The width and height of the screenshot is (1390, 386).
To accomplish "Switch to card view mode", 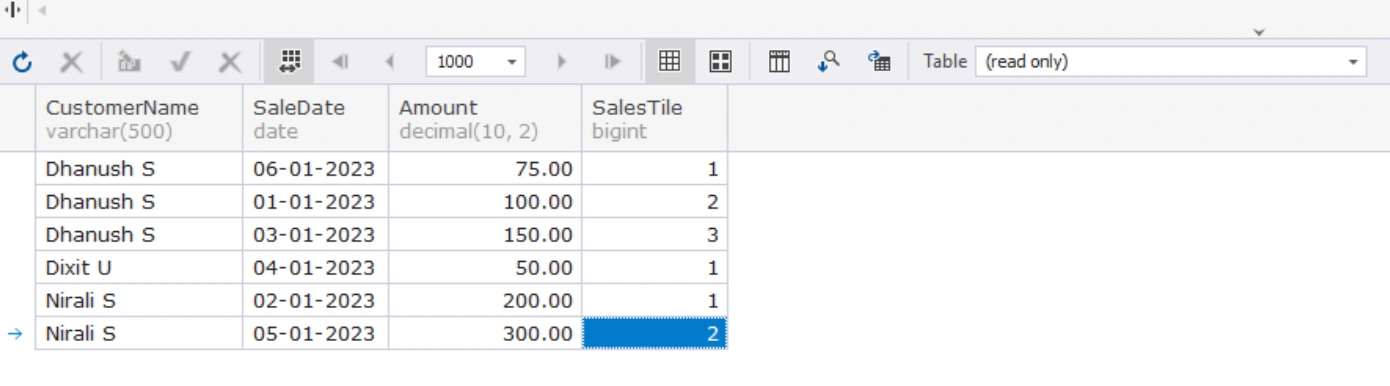I will coord(720,62).
